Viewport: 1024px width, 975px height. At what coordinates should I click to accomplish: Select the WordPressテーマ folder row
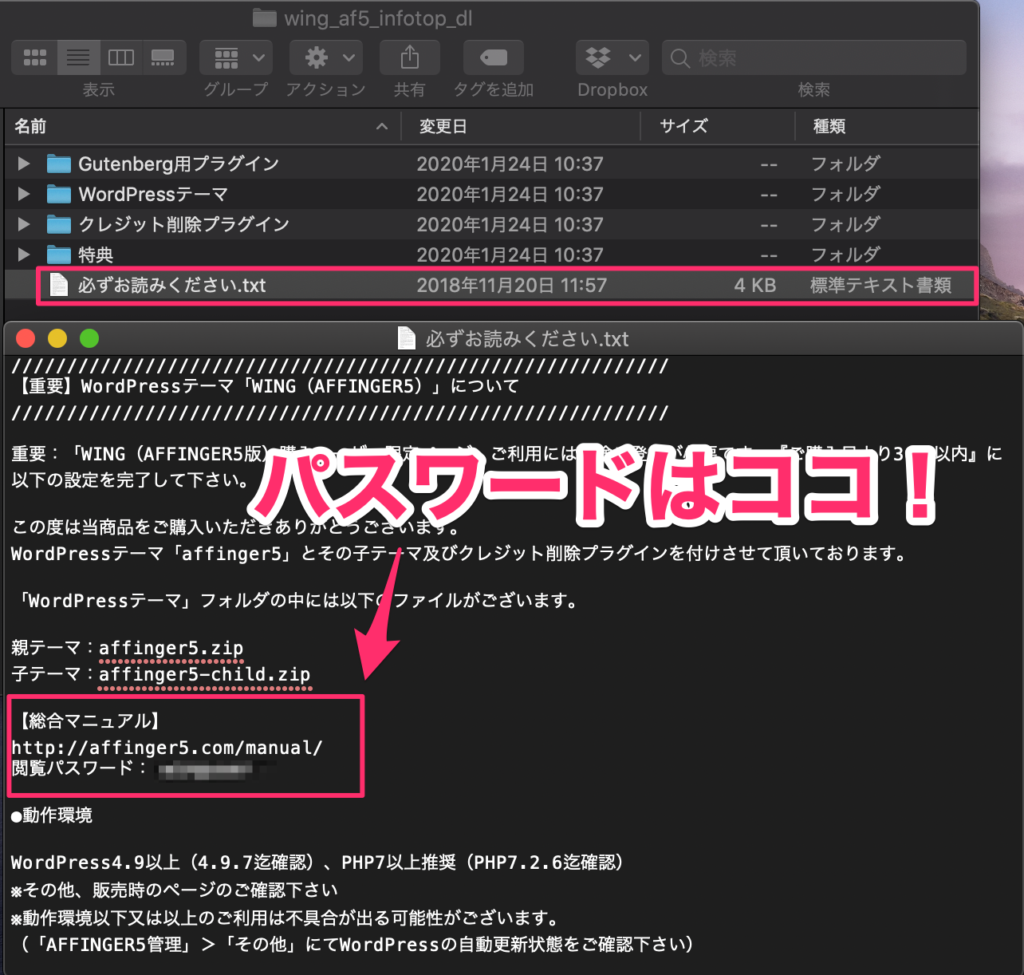pyautogui.click(x=492, y=194)
